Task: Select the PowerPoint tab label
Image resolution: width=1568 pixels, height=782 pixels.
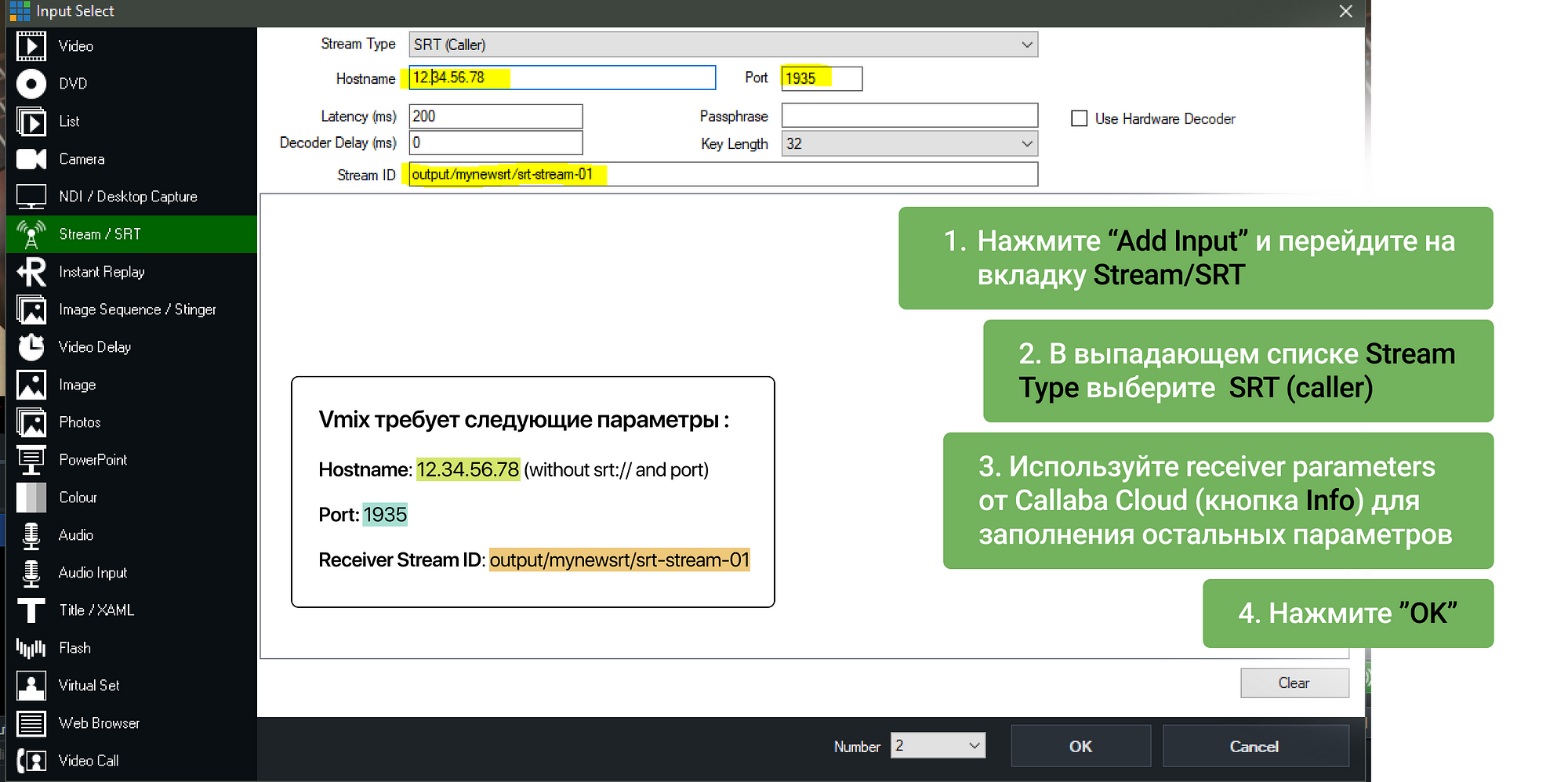Action: pos(93,460)
